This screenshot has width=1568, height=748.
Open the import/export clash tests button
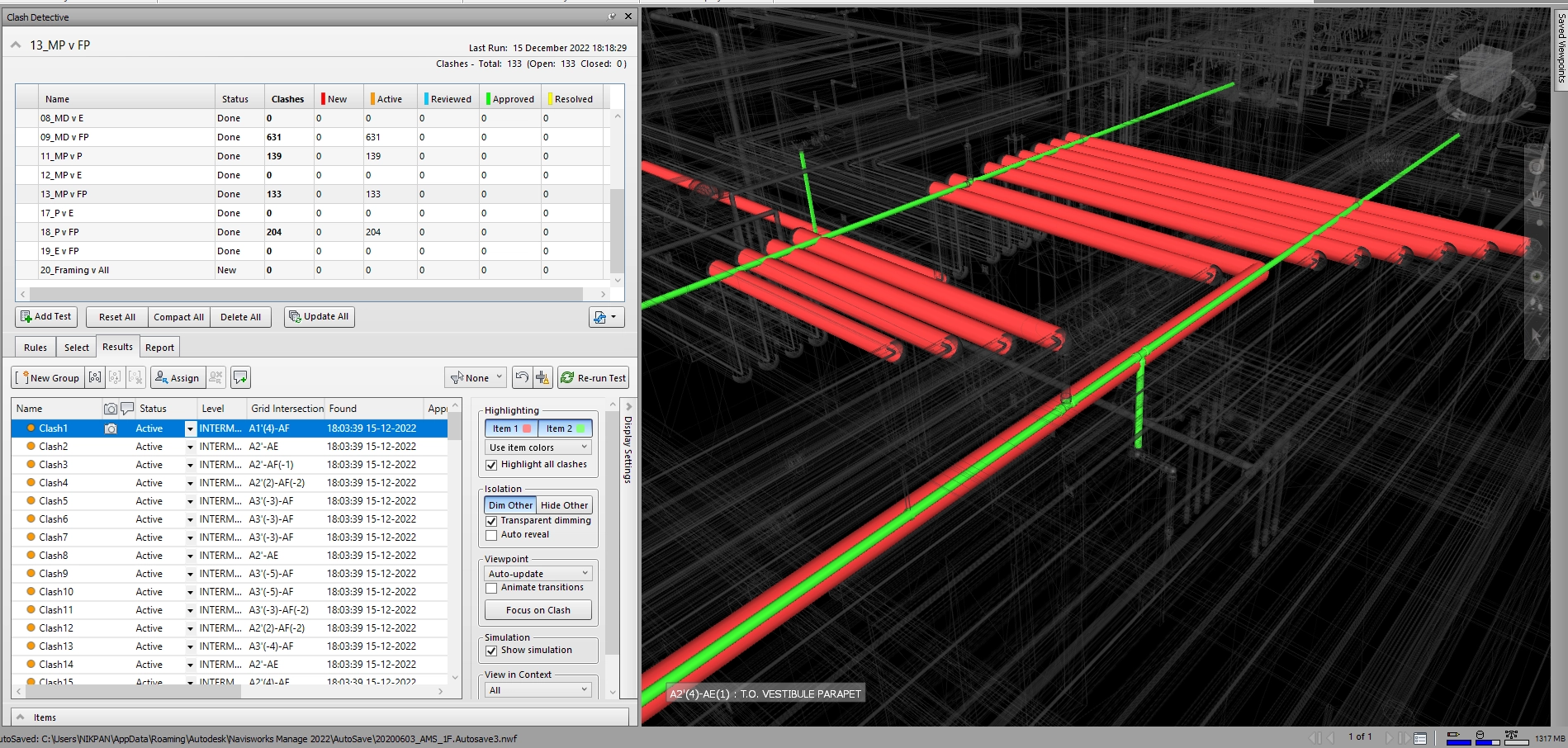point(606,317)
